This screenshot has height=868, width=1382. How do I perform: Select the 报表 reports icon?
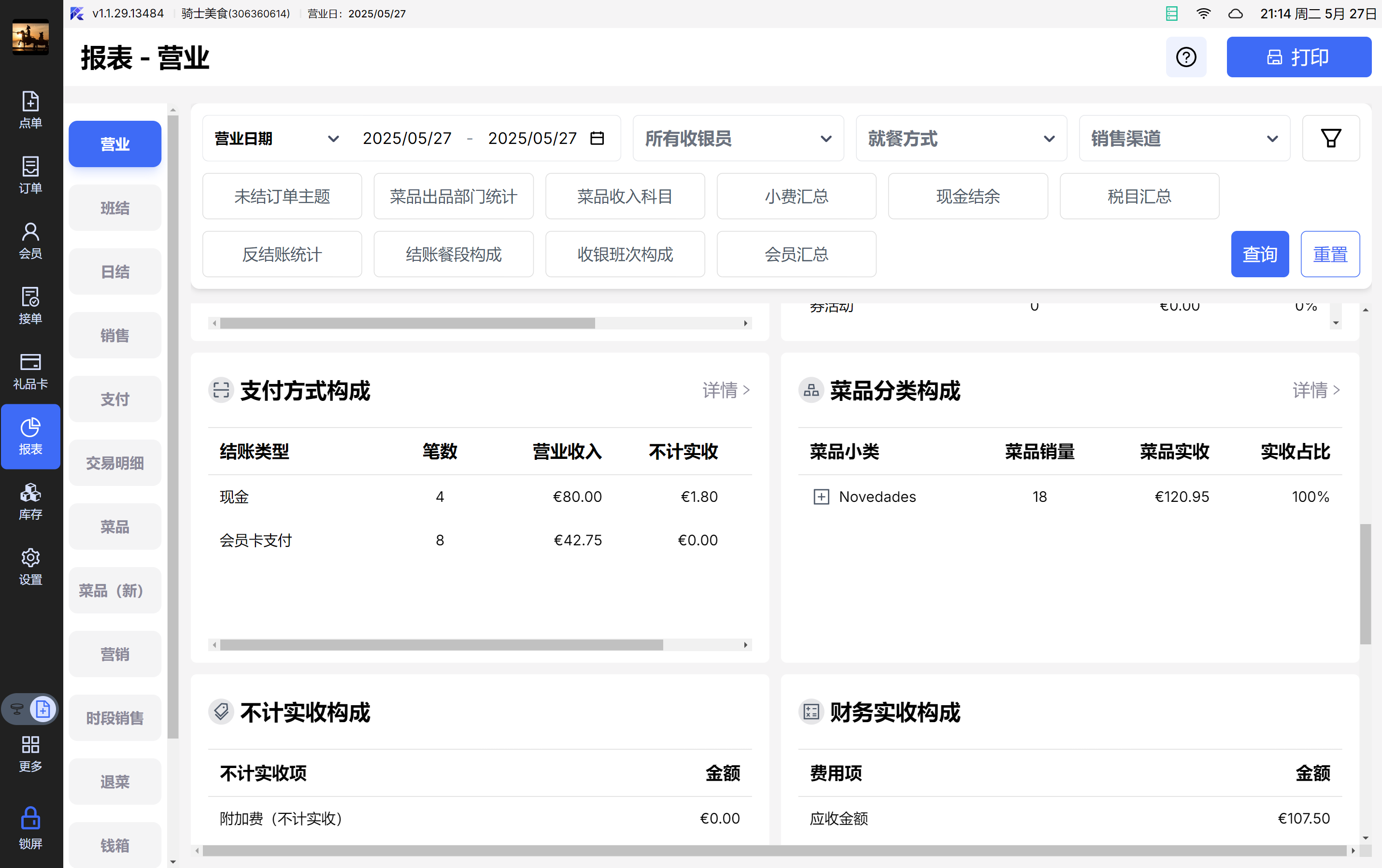[30, 436]
